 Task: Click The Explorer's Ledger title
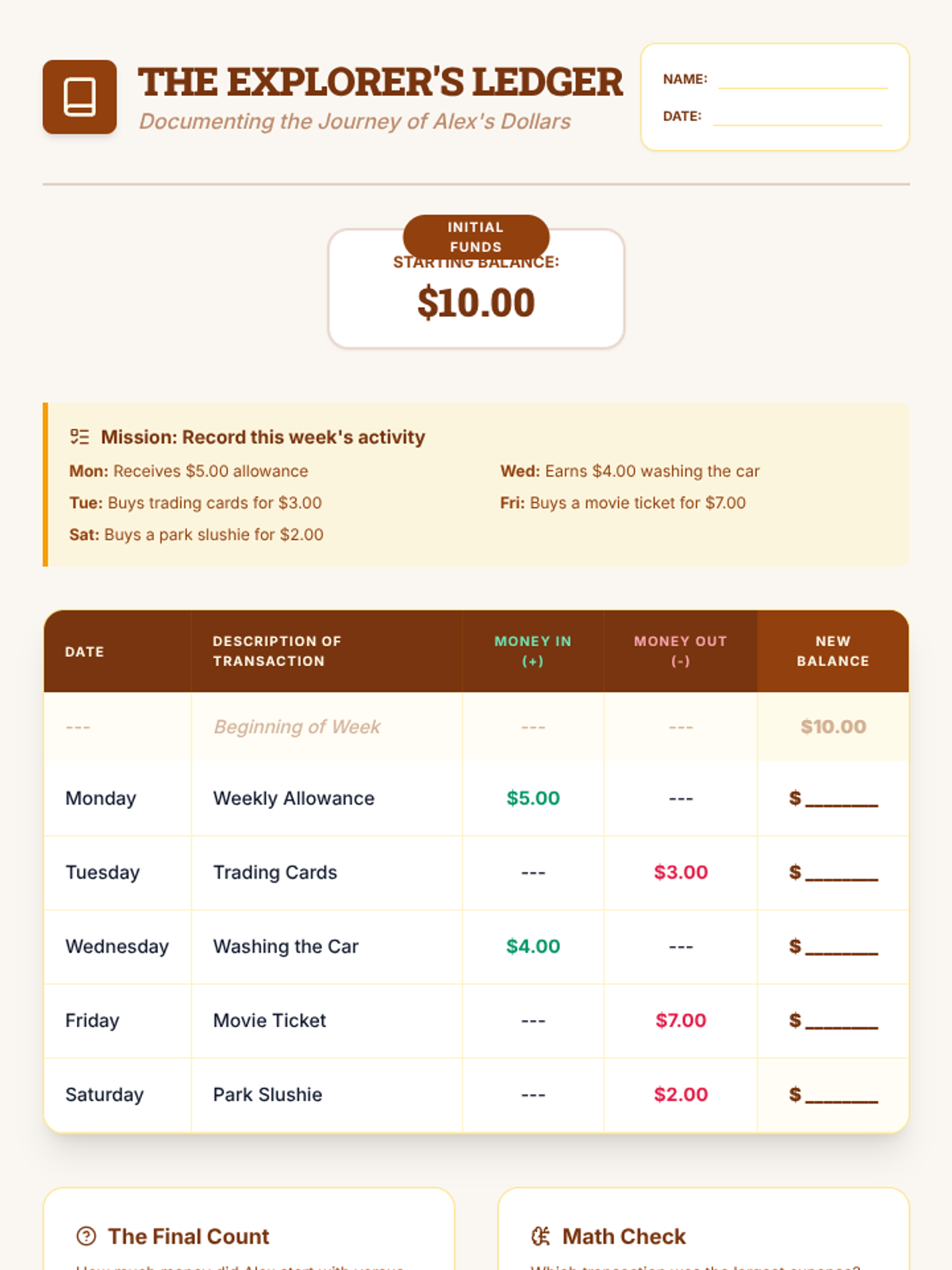point(380,83)
